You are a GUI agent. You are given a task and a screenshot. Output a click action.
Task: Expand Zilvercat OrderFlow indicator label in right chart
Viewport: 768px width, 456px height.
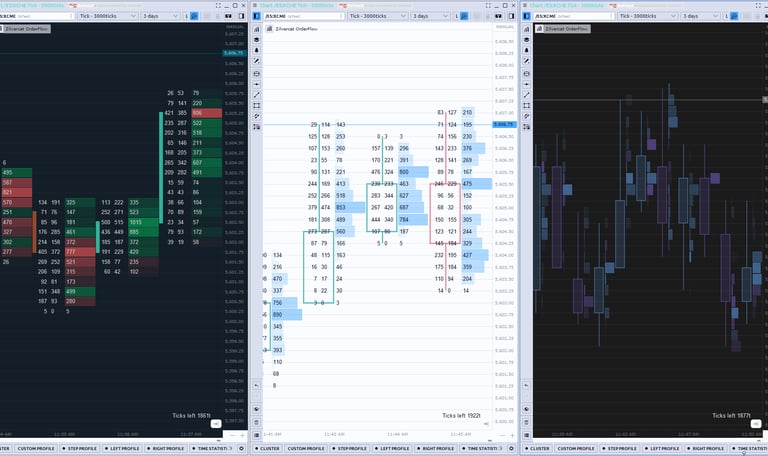(562, 29)
